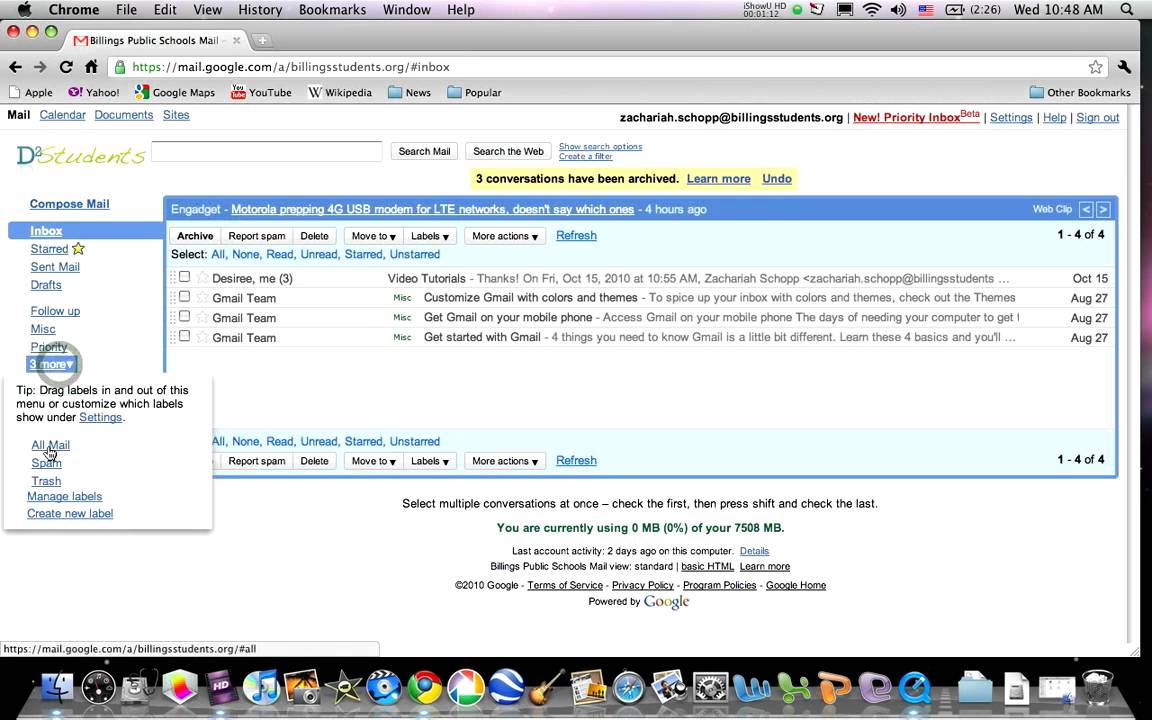Tick checkbox for Get started with Gmail email

coord(184,336)
